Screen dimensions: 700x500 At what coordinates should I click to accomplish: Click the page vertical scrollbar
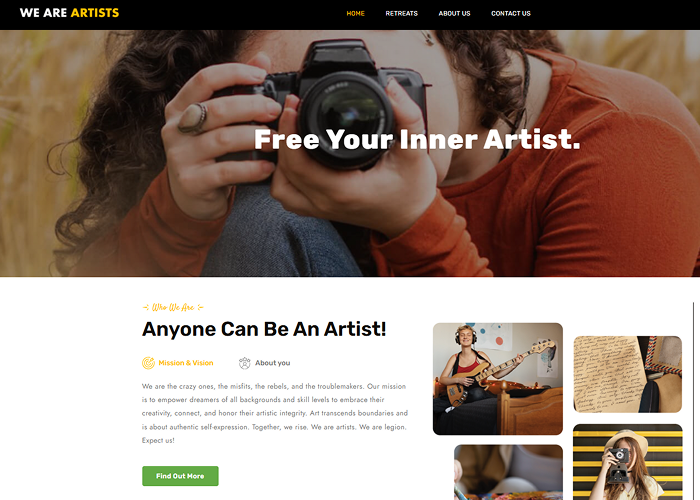tap(693, 401)
